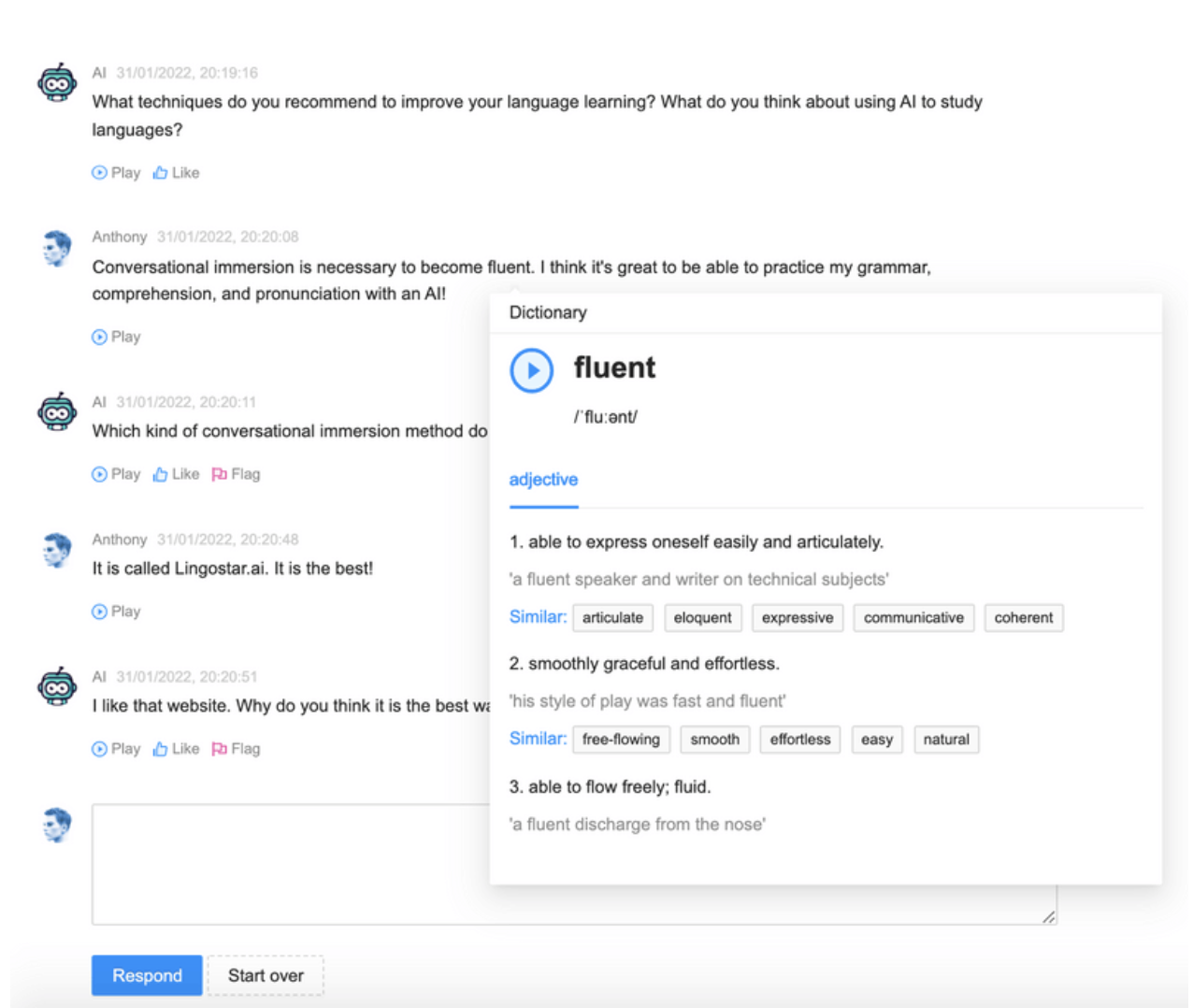Play the AI message sent at 20:20:11
Viewport: 1193px width, 1008px height.
(116, 474)
